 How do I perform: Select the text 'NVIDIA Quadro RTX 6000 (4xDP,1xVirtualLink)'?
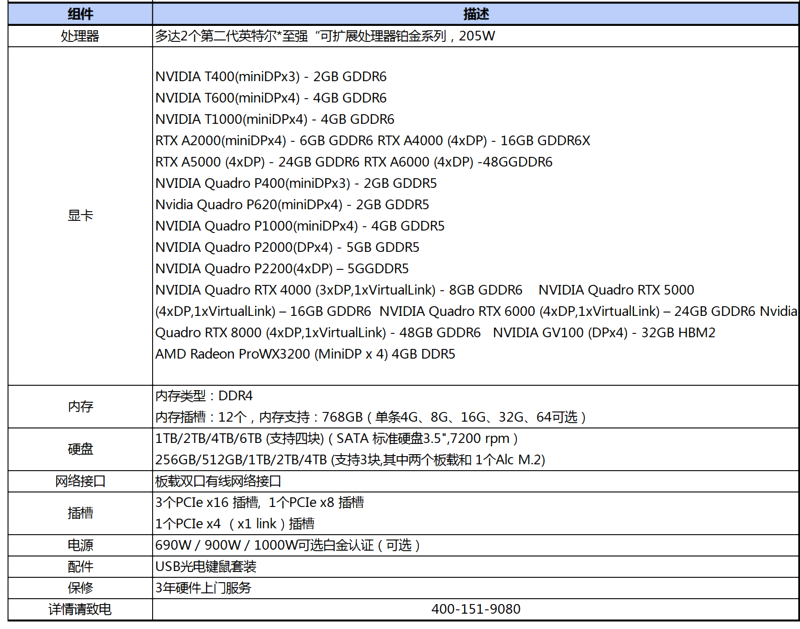pos(519,312)
